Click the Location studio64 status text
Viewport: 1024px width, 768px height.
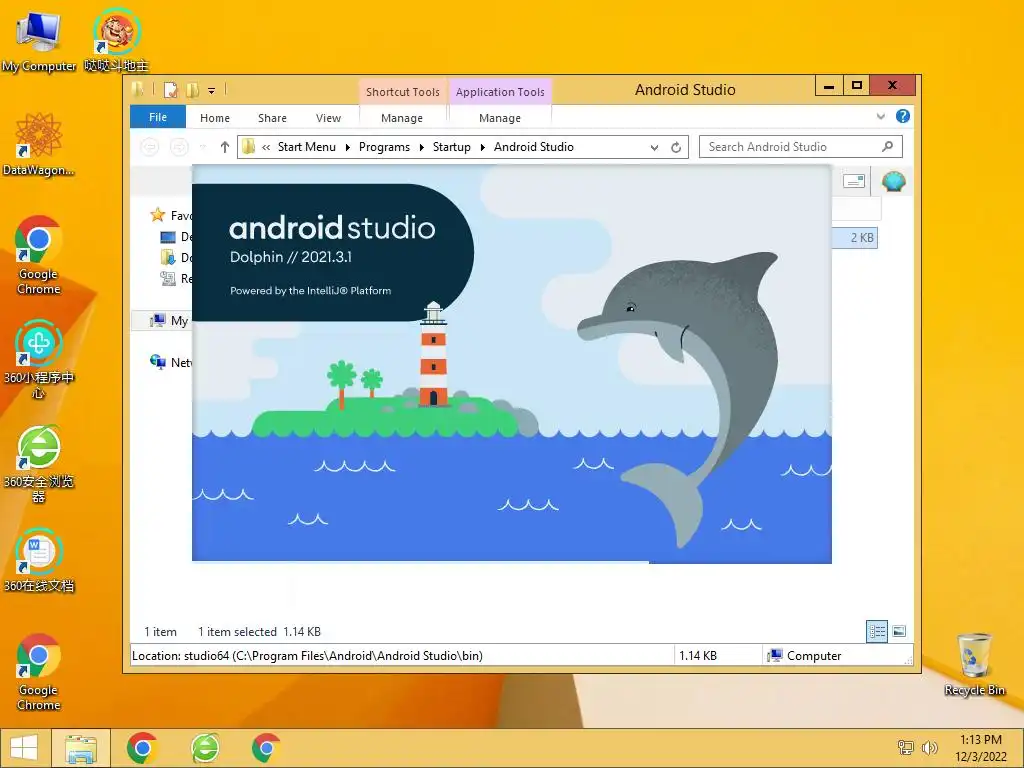[x=307, y=656]
